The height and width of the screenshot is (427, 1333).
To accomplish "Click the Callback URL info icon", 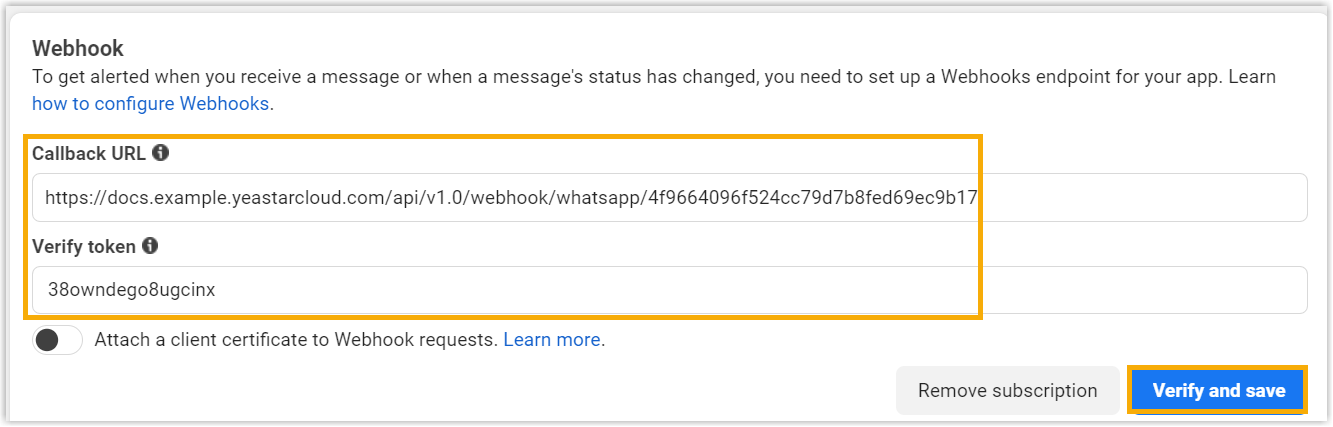I will [x=161, y=153].
